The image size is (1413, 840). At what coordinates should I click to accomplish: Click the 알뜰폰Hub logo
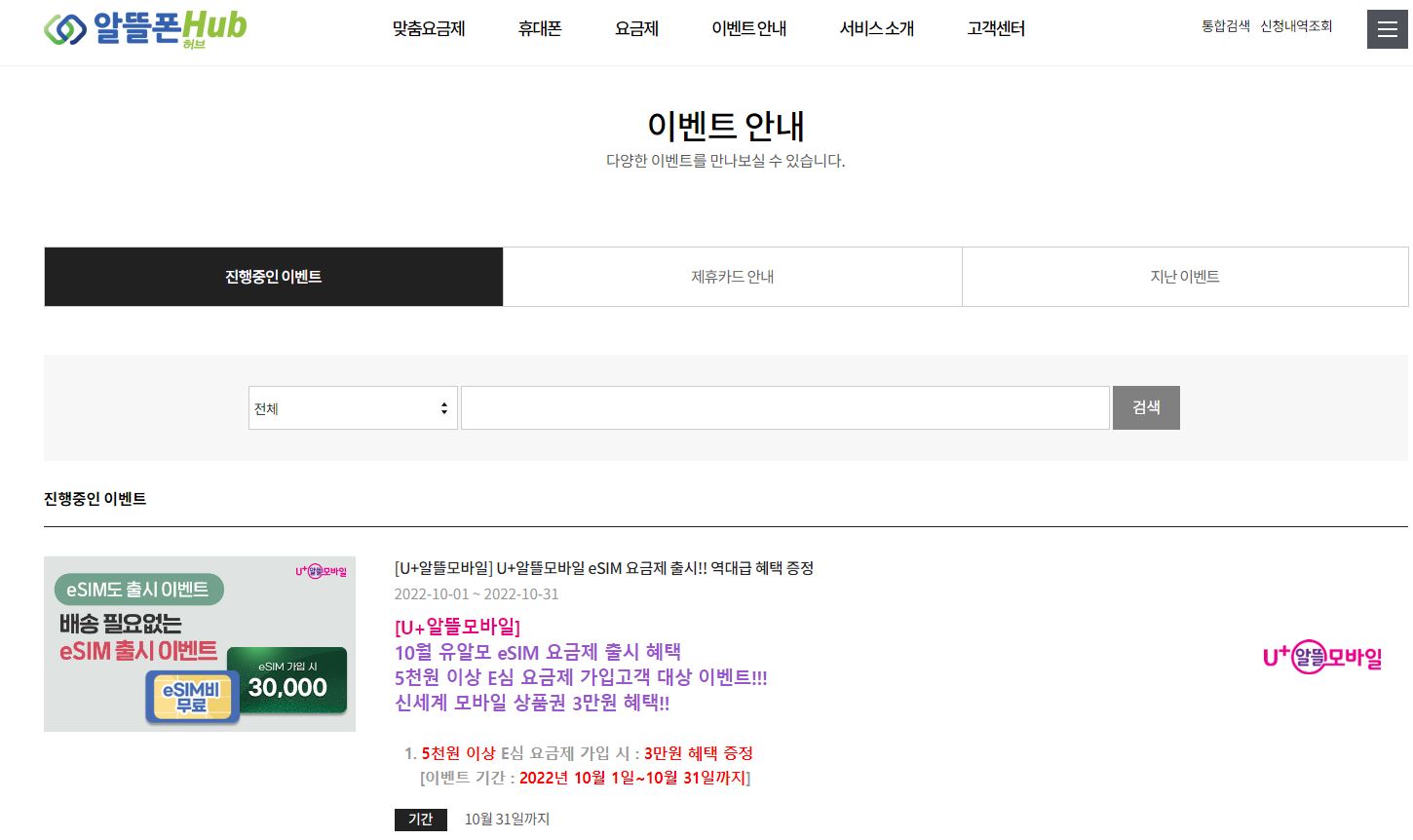(x=146, y=29)
